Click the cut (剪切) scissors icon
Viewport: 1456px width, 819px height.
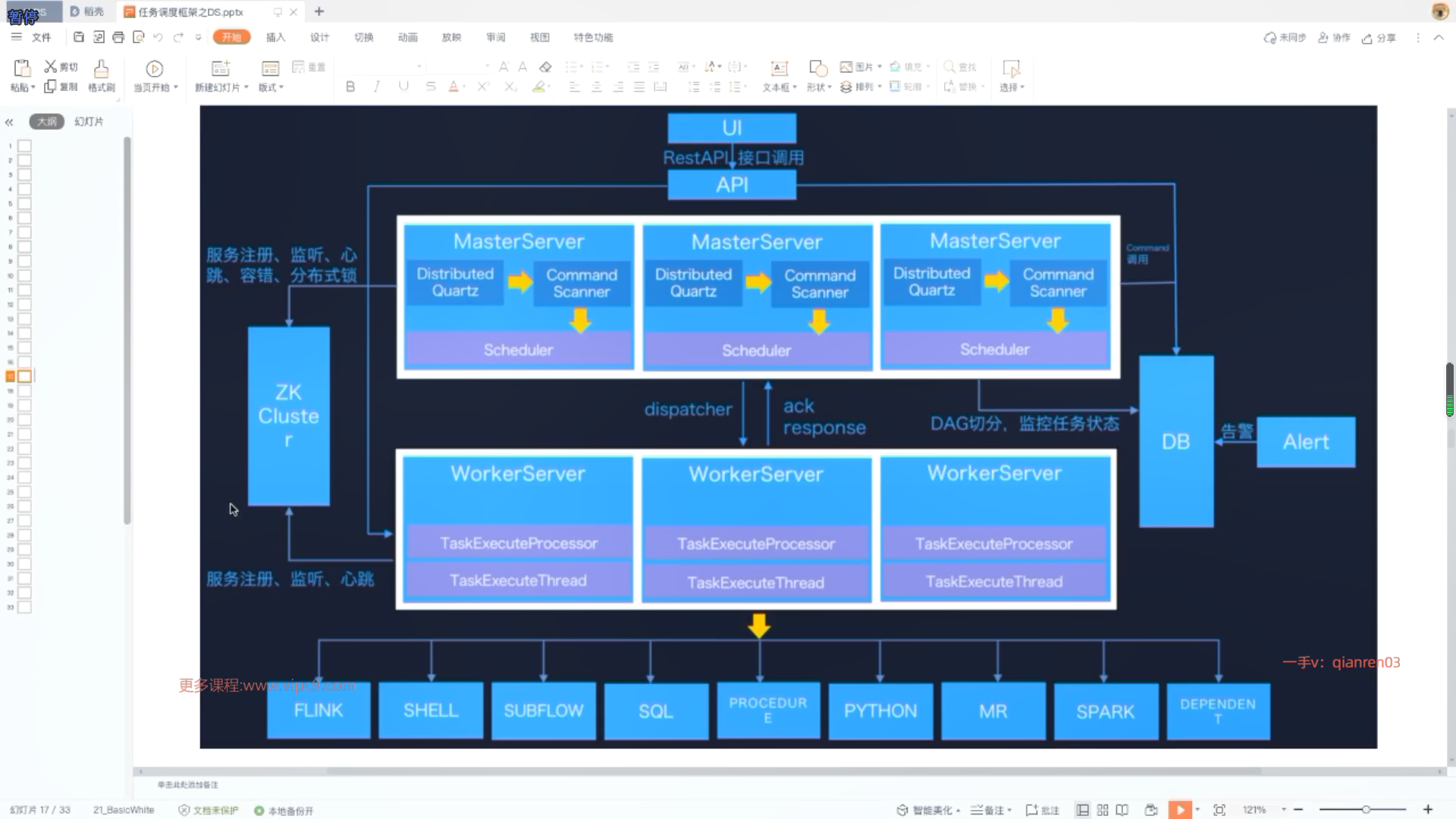coord(51,67)
